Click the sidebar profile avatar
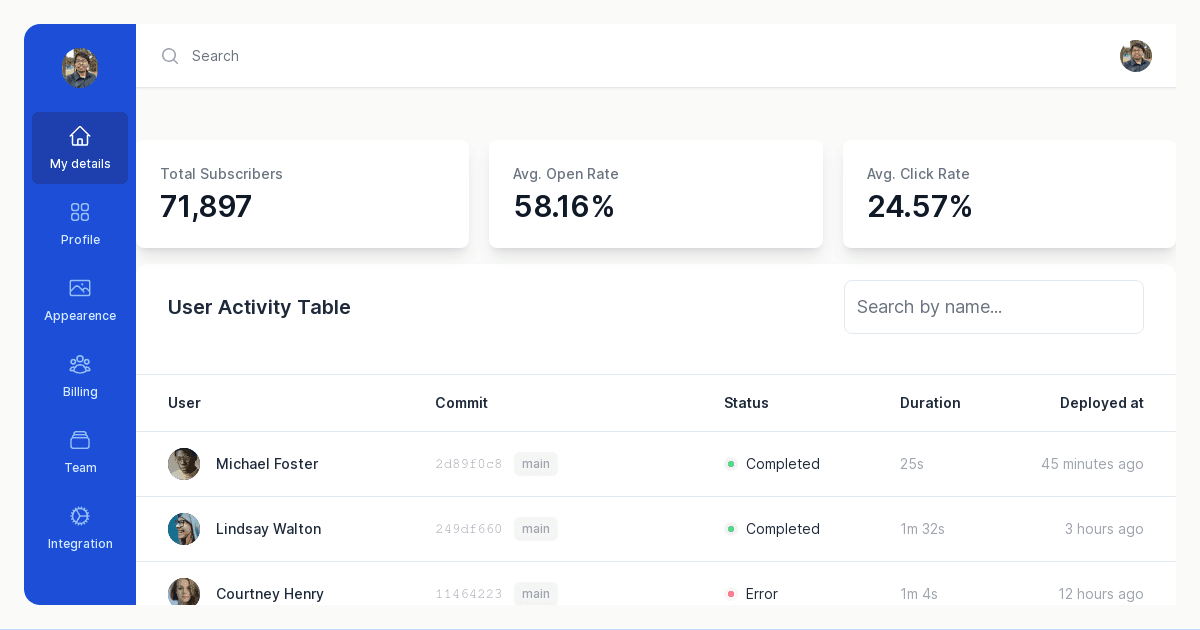 pyautogui.click(x=80, y=68)
